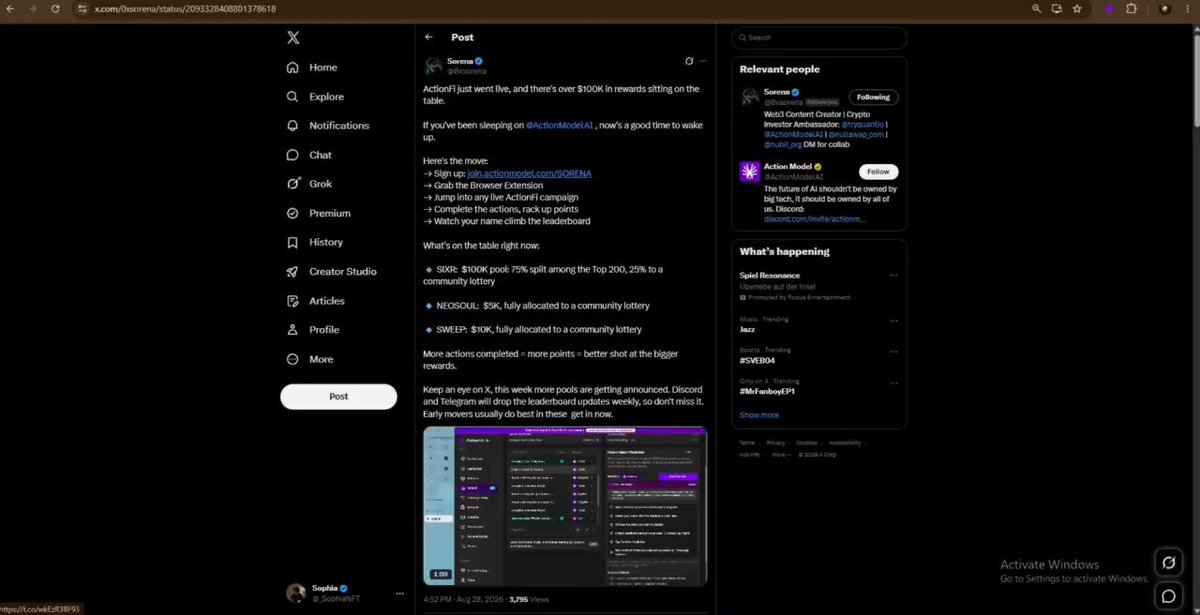Select the #SVEB04 trending topic

click(757, 360)
